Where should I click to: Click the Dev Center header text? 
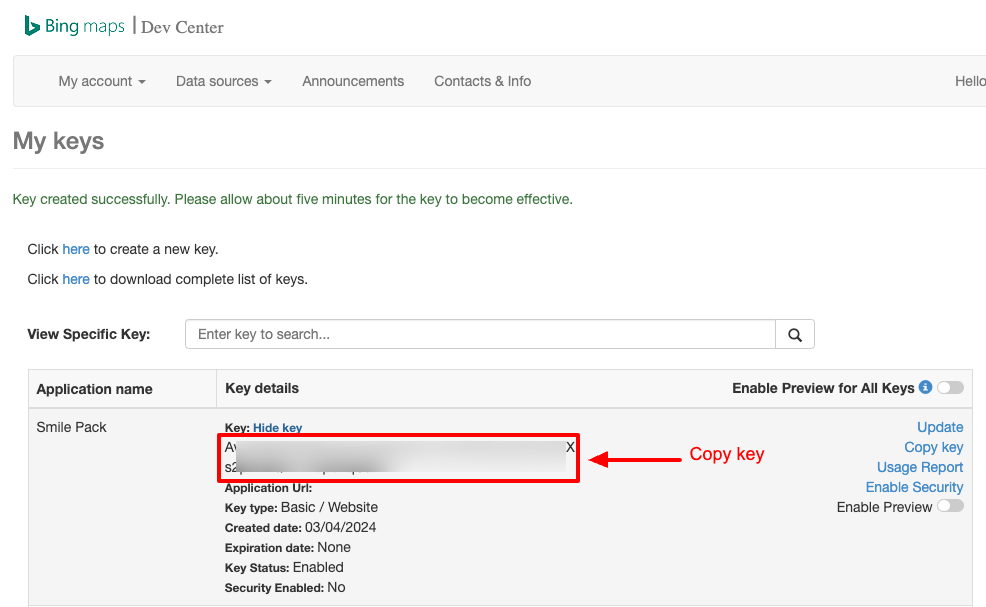click(182, 27)
